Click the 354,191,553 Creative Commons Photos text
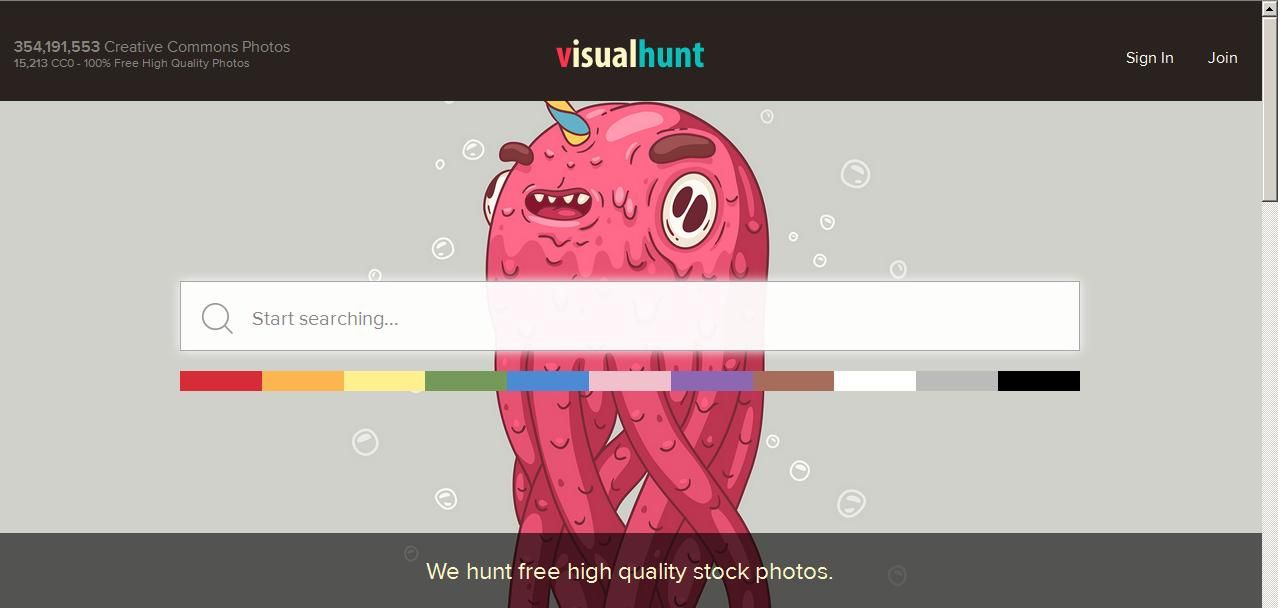Image resolution: width=1280 pixels, height=608 pixels. coord(152,46)
